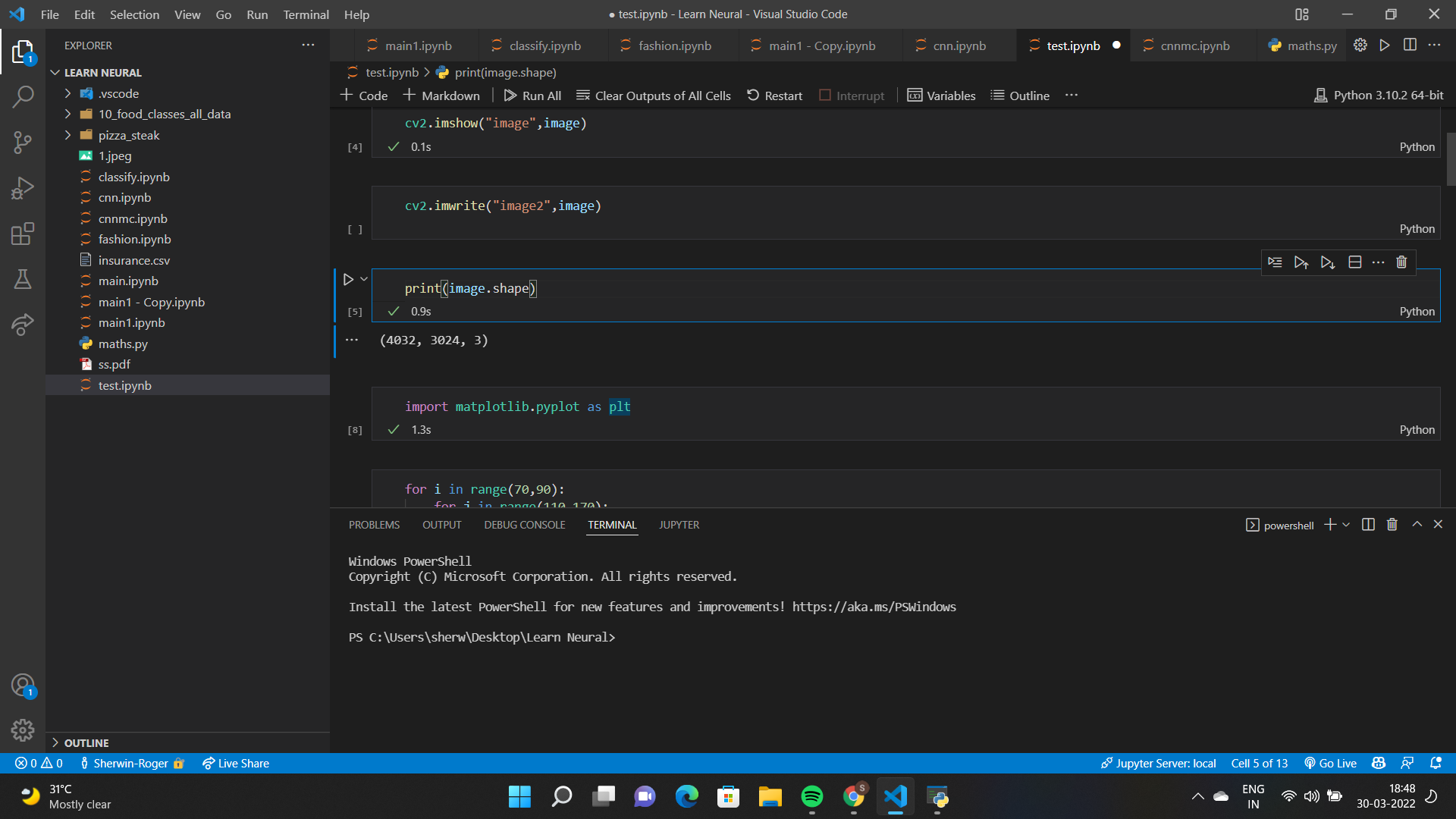
Task: Click the notebook settings gear icon
Action: [x=1360, y=45]
